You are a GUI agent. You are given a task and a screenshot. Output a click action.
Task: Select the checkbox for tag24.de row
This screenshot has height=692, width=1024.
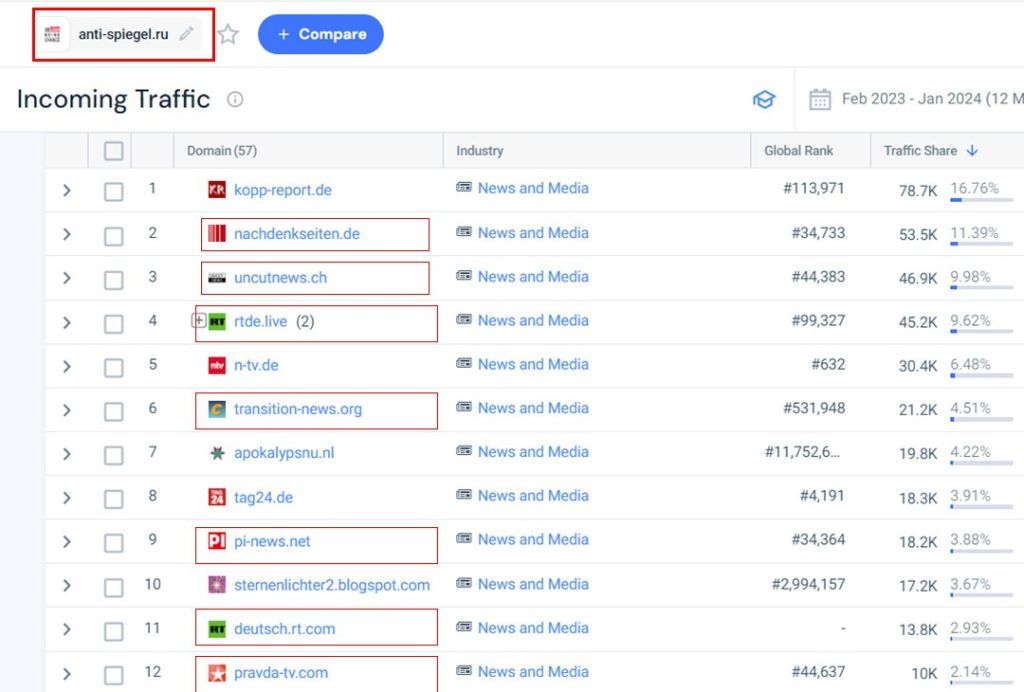(114, 498)
